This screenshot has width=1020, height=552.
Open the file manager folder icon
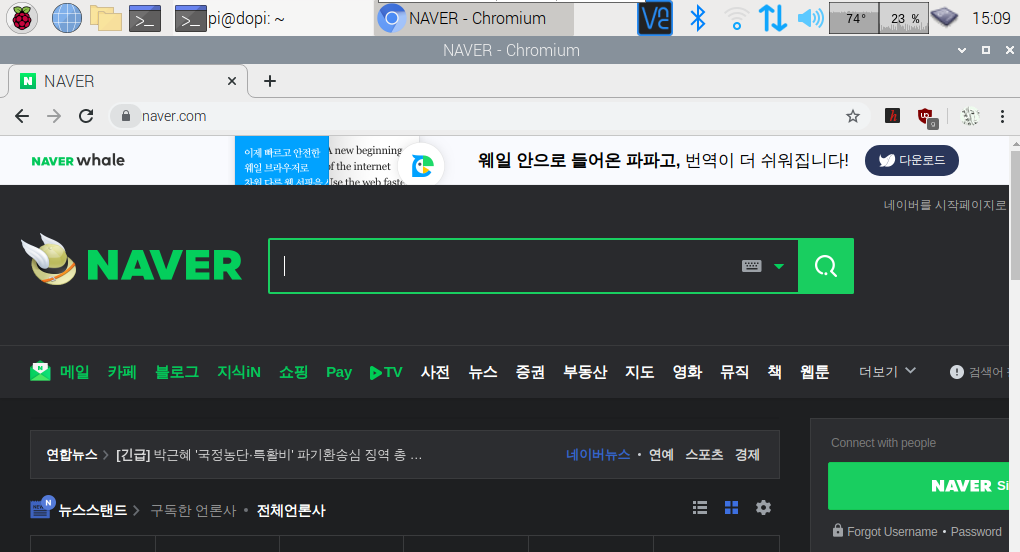point(105,18)
